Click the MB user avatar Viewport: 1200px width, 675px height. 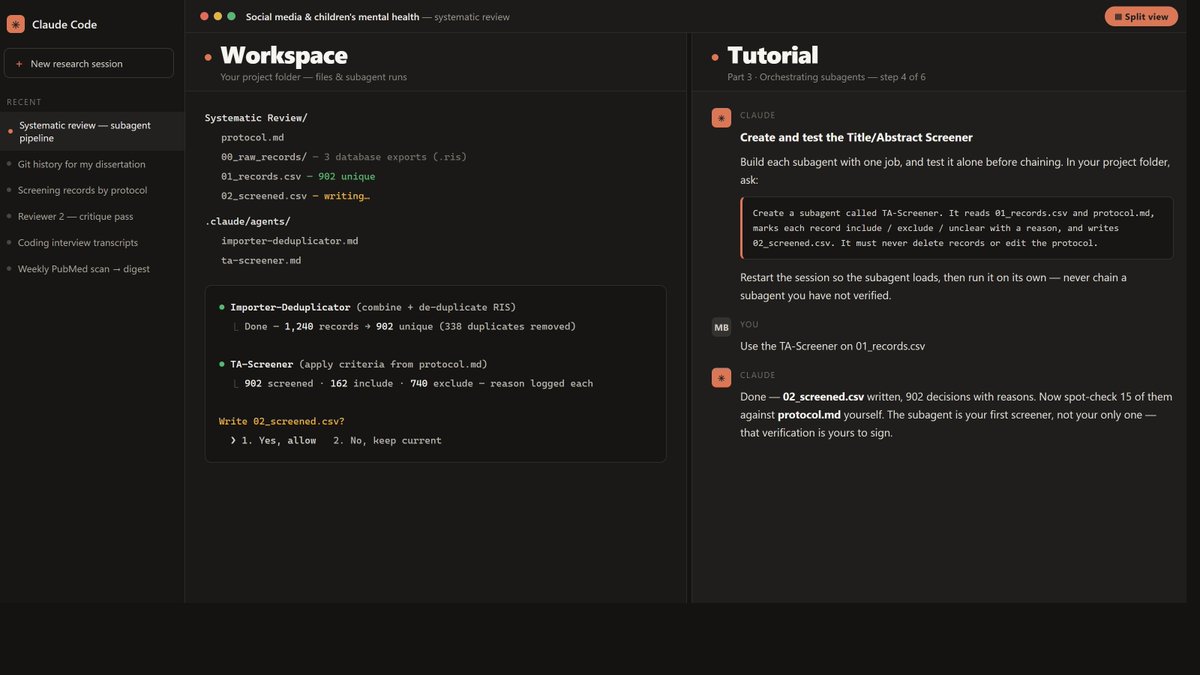coord(721,327)
